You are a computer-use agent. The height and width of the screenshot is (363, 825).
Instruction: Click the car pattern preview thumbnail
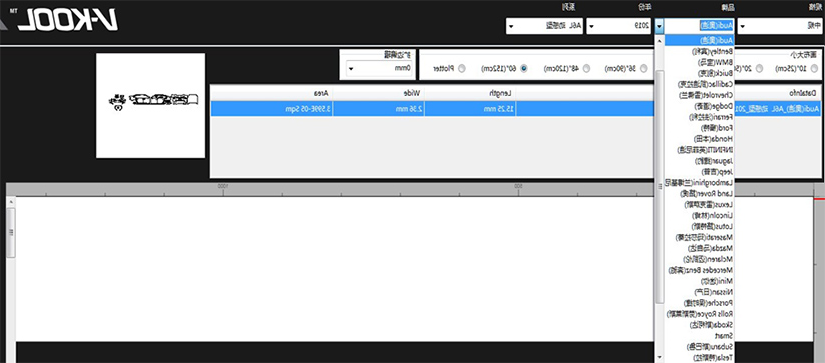coord(150,105)
